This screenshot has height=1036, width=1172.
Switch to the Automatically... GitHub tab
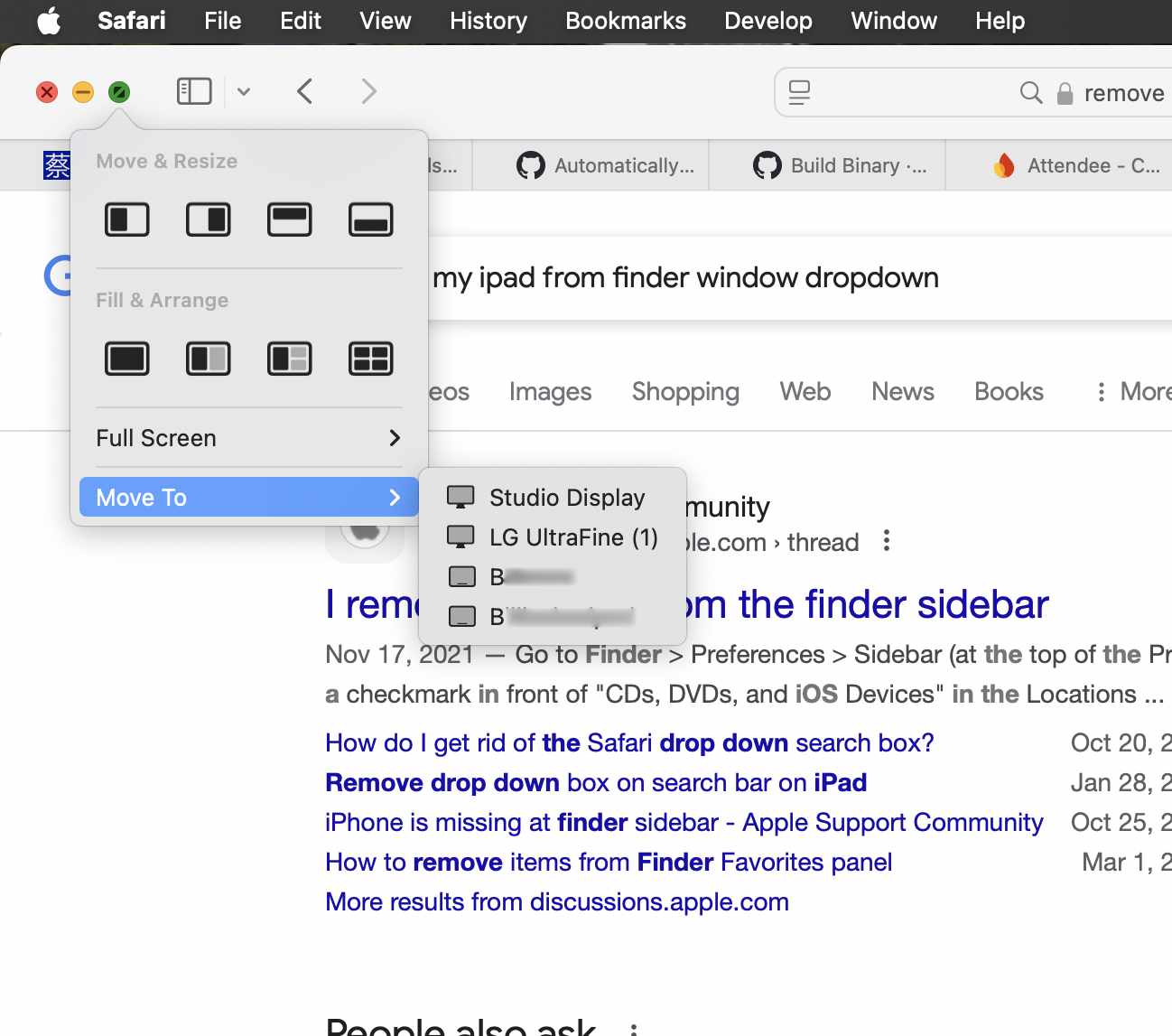(x=591, y=165)
